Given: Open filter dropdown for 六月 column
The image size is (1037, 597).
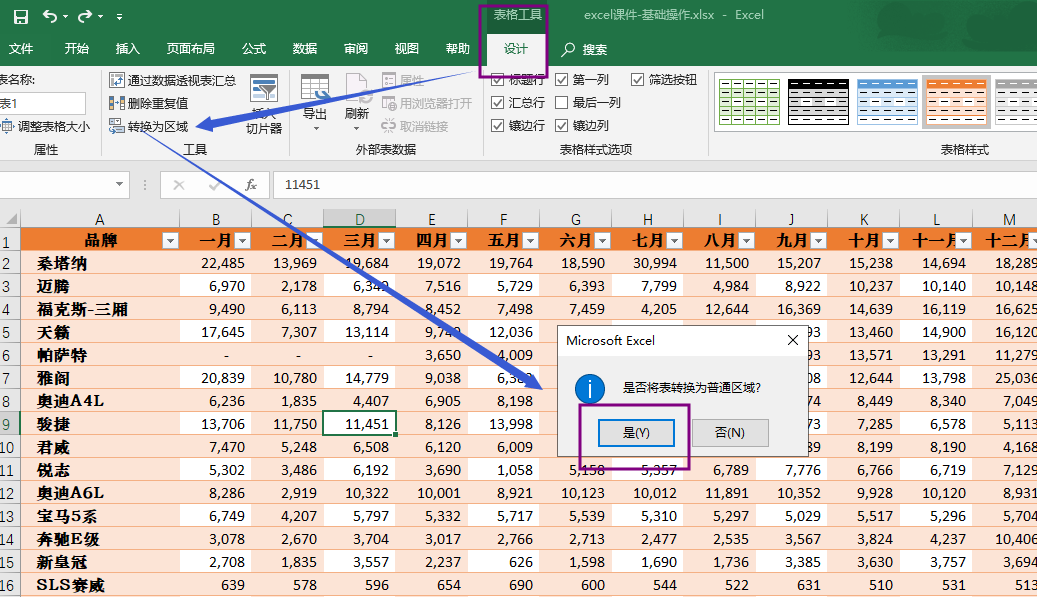Looking at the screenshot, I should tap(602, 241).
